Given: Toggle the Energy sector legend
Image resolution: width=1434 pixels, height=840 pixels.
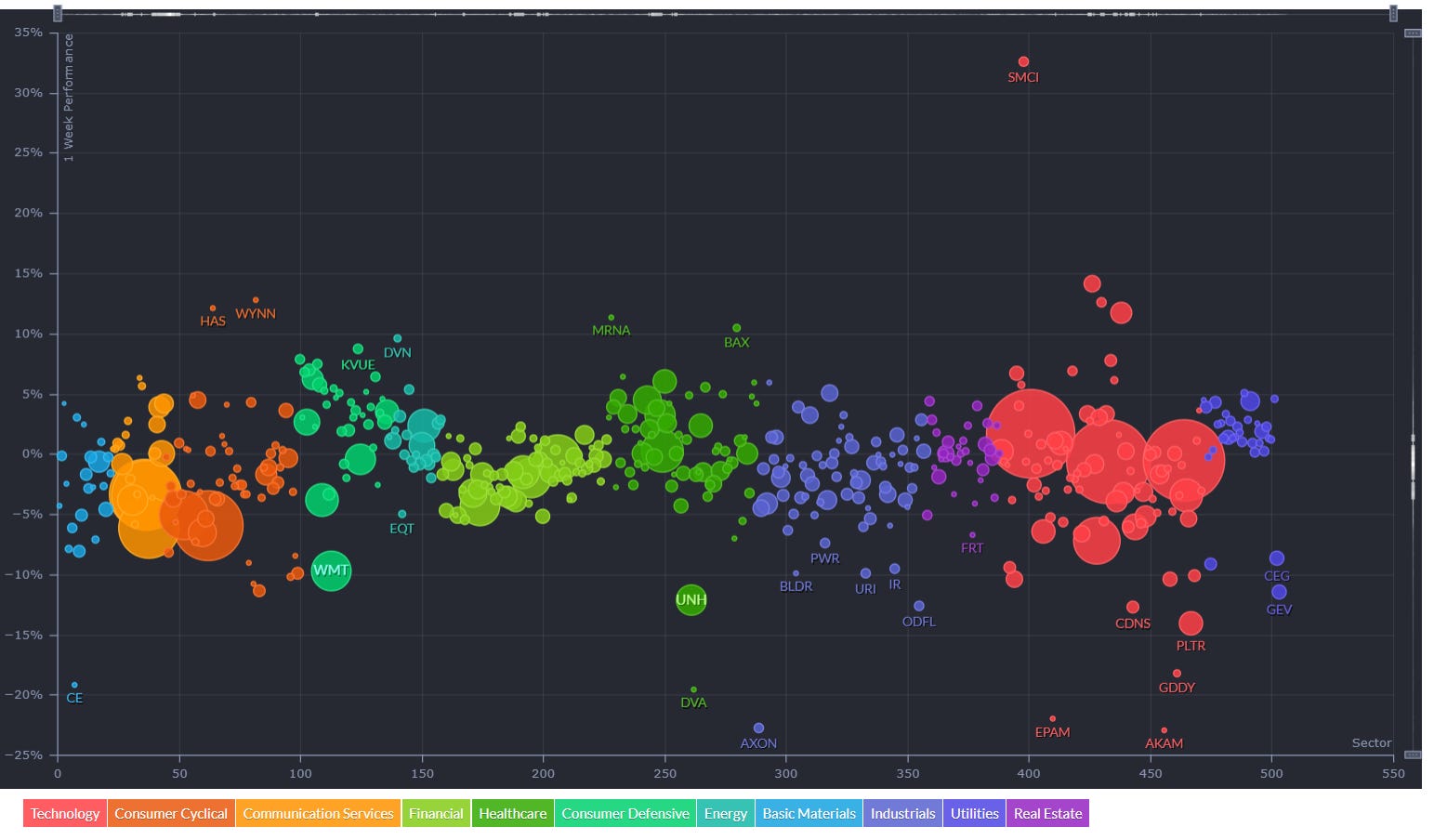Looking at the screenshot, I should (726, 813).
